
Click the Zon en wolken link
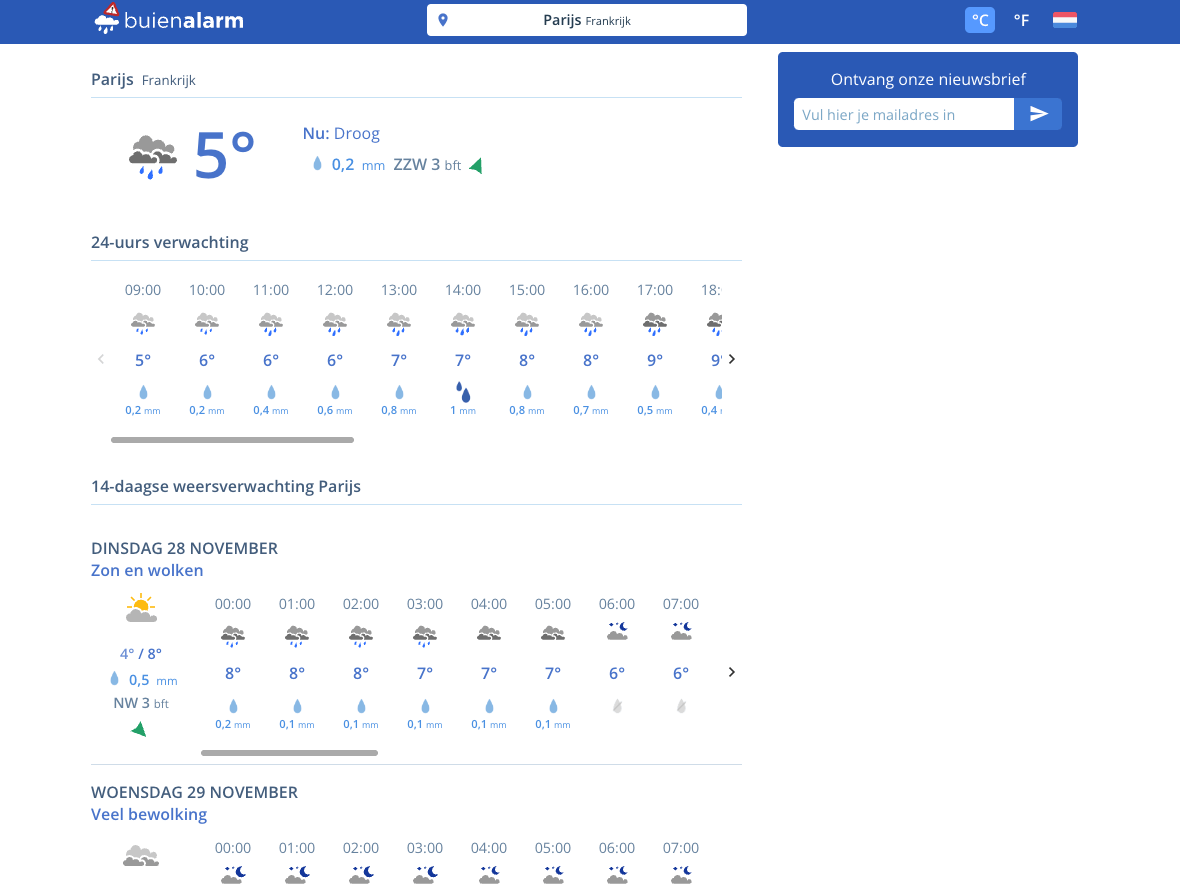(147, 571)
